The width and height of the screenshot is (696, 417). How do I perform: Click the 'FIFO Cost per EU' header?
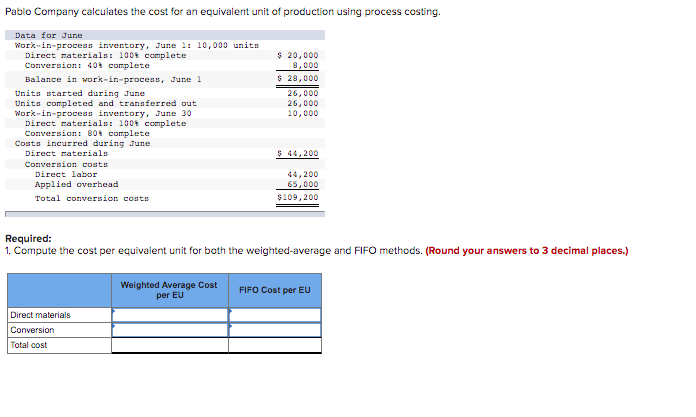[275, 290]
